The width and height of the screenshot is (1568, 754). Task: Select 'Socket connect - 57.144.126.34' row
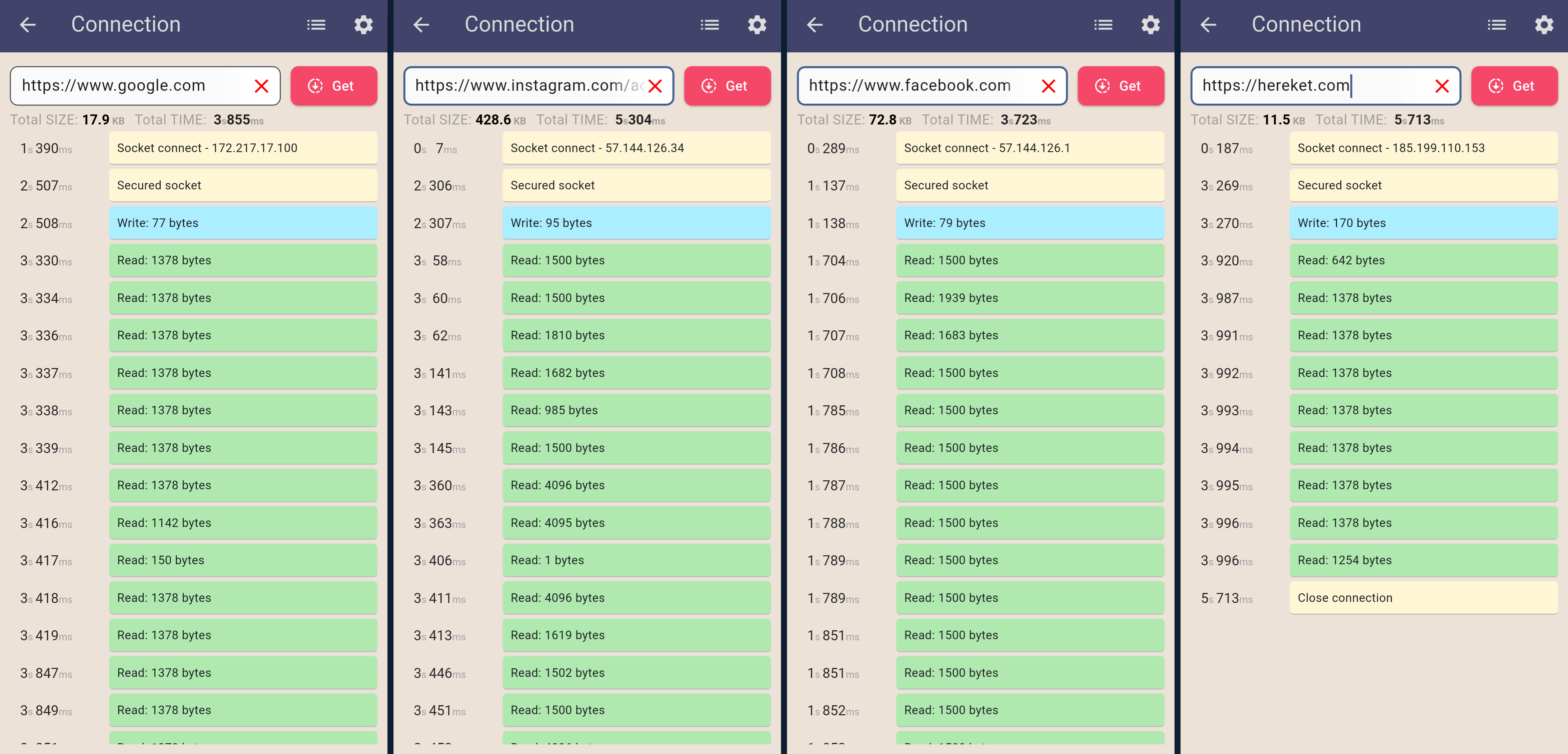coord(636,148)
